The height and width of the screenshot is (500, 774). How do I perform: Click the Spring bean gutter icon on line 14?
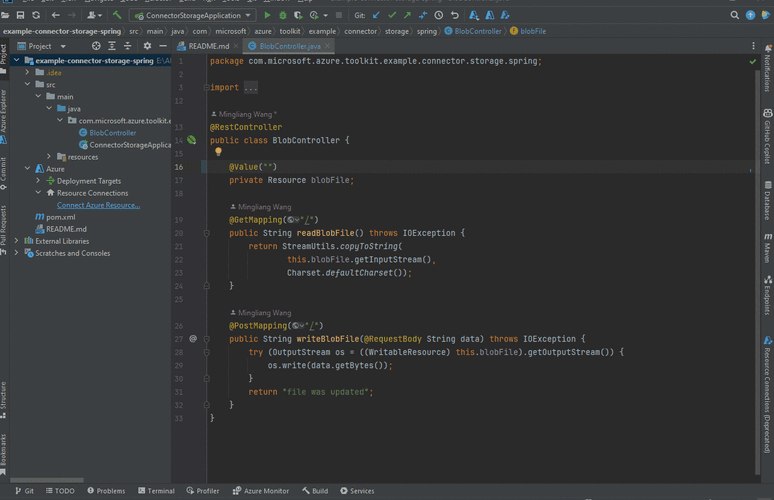192,140
